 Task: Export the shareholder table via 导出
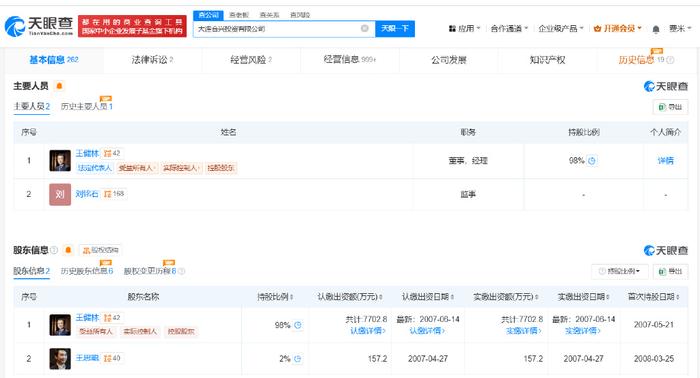(x=671, y=271)
